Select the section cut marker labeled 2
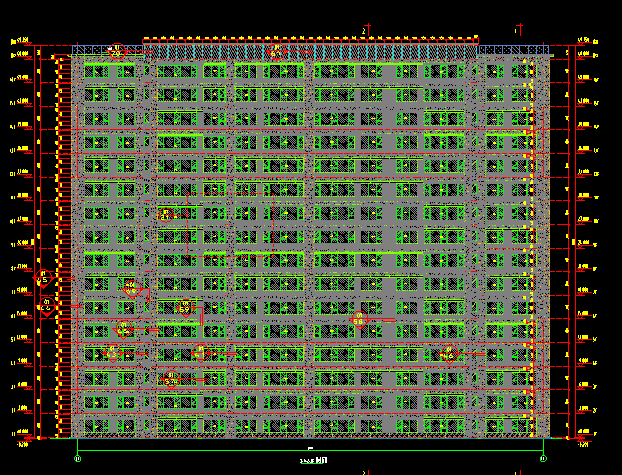This screenshot has width=622, height=475. pyautogui.click(x=366, y=31)
